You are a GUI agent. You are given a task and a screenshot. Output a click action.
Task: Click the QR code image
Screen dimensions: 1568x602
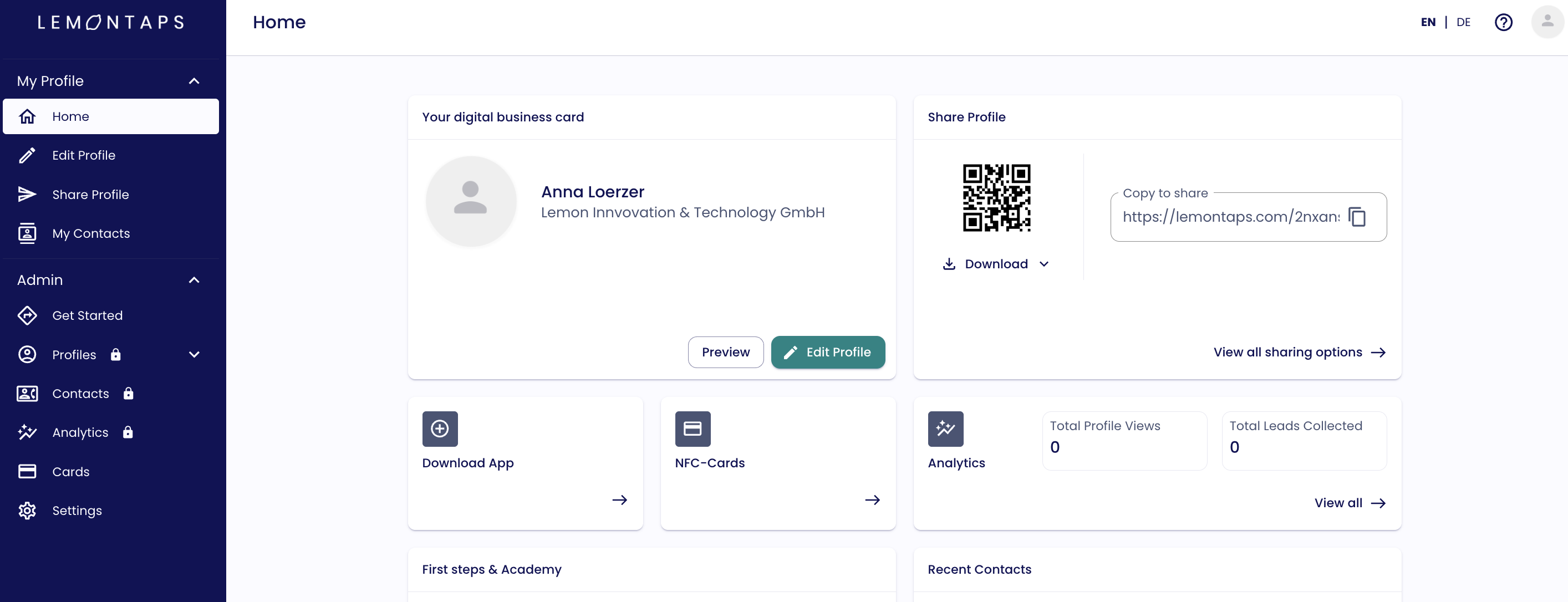click(x=996, y=198)
